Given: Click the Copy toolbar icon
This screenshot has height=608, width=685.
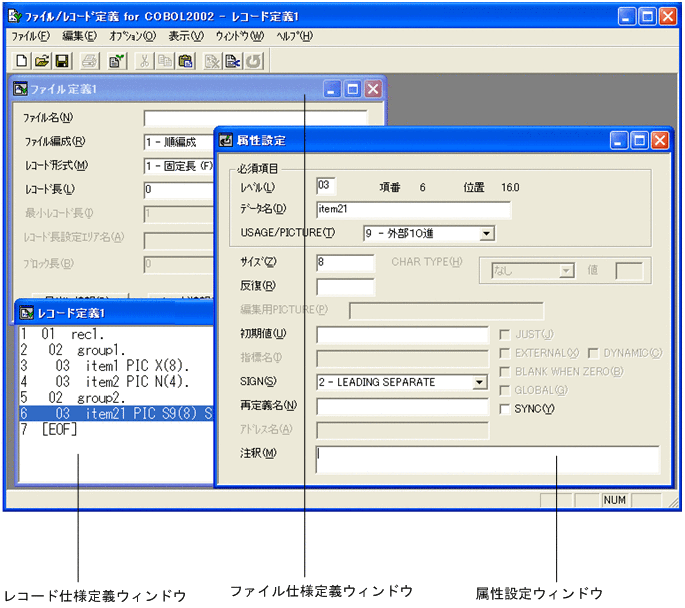Looking at the screenshot, I should point(165,61).
